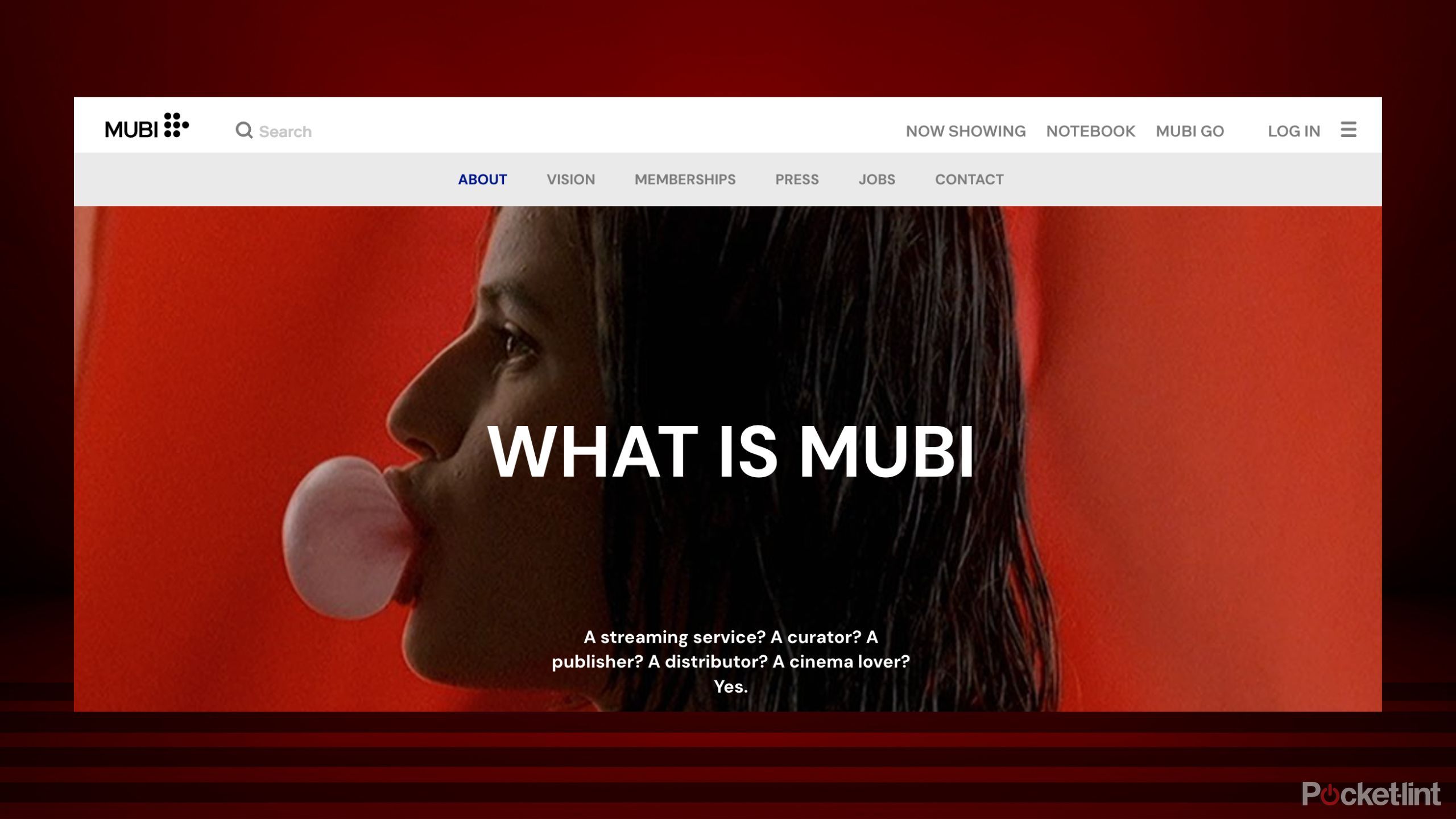Click the ABOUT active navigation toggle
This screenshot has height=819, width=1456.
click(483, 179)
